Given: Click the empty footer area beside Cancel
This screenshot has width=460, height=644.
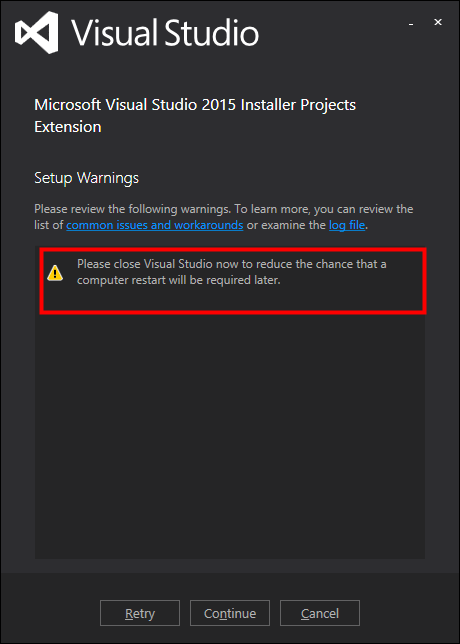Looking at the screenshot, I should pos(407,613).
